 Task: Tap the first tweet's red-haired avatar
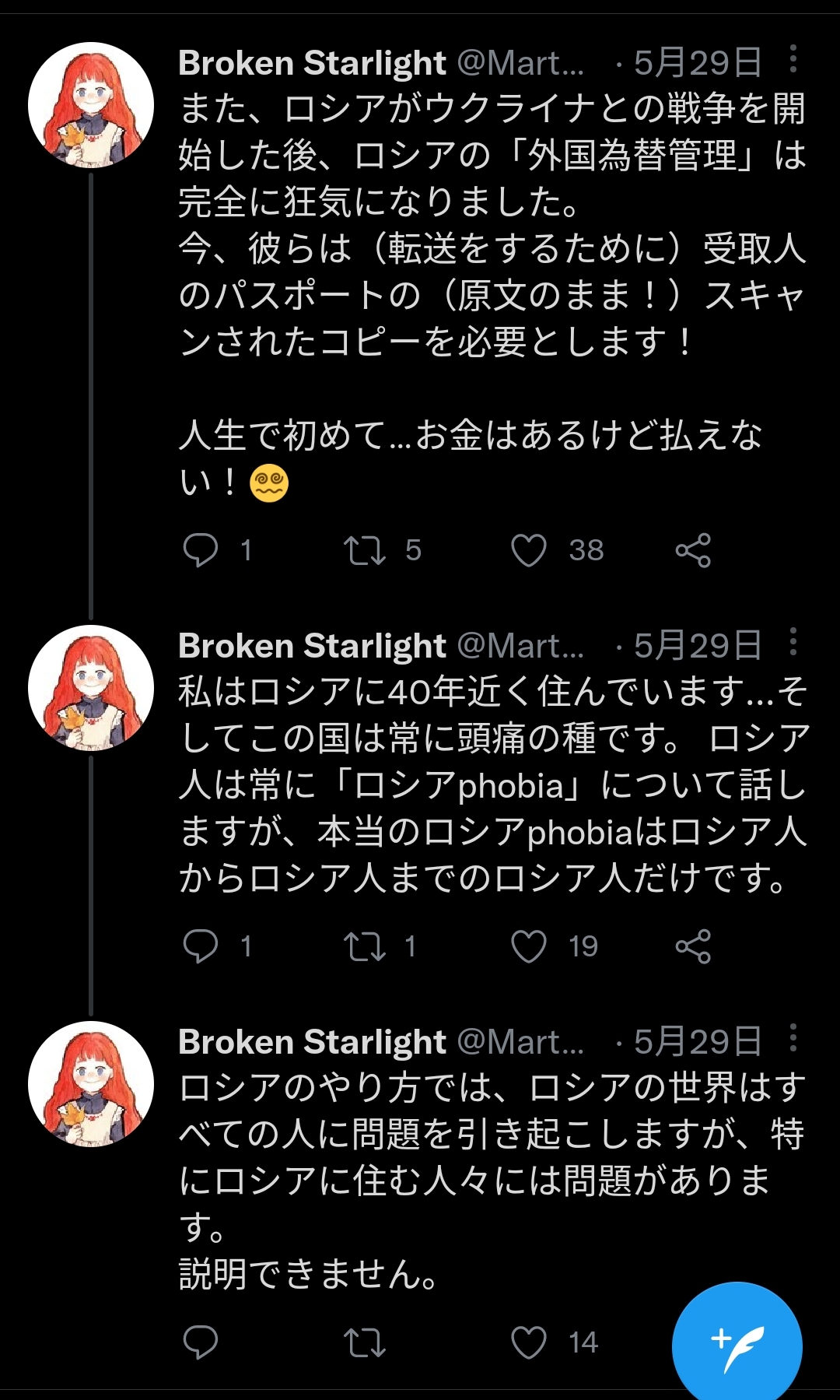click(91, 105)
